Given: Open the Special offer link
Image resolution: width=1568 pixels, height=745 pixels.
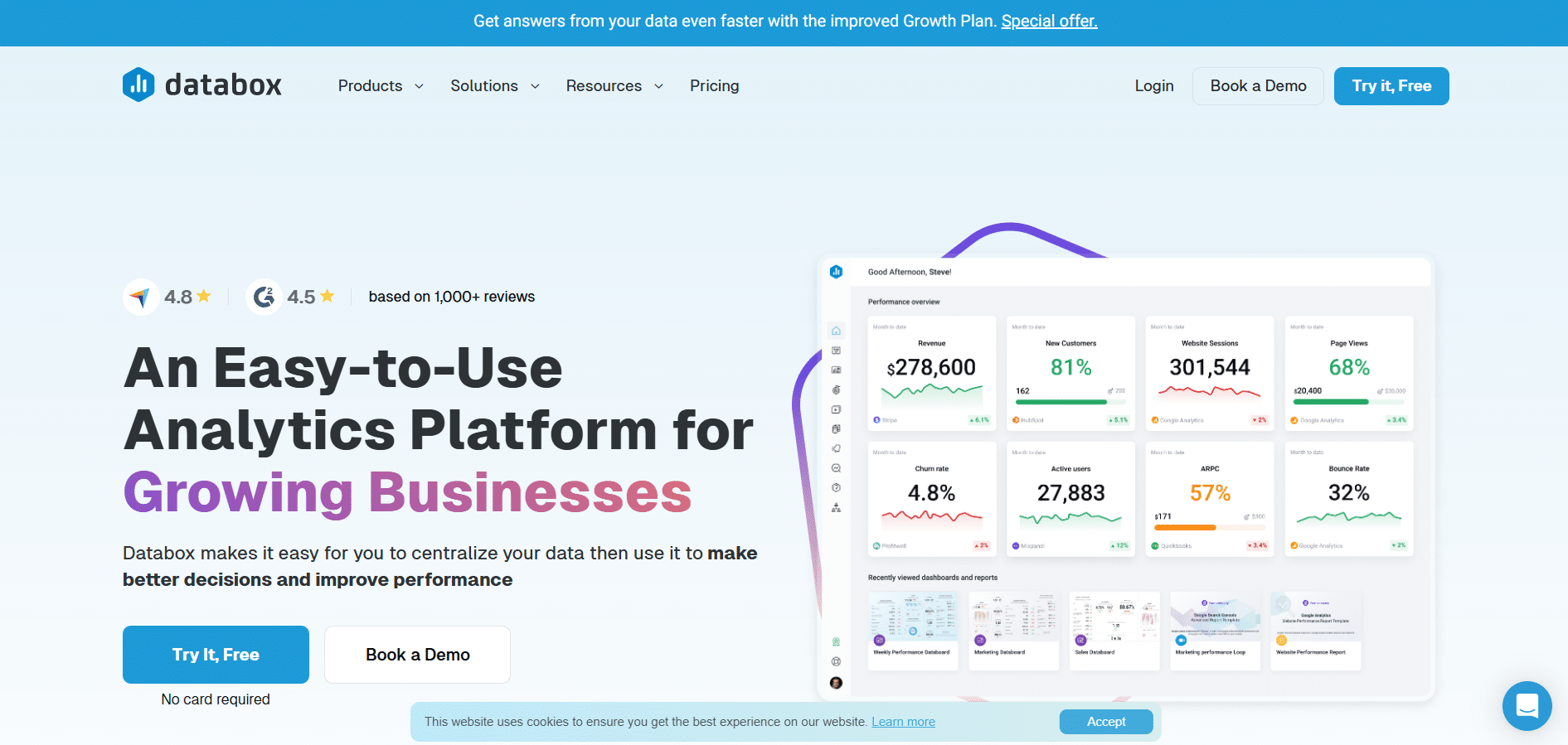Looking at the screenshot, I should pyautogui.click(x=1049, y=22).
